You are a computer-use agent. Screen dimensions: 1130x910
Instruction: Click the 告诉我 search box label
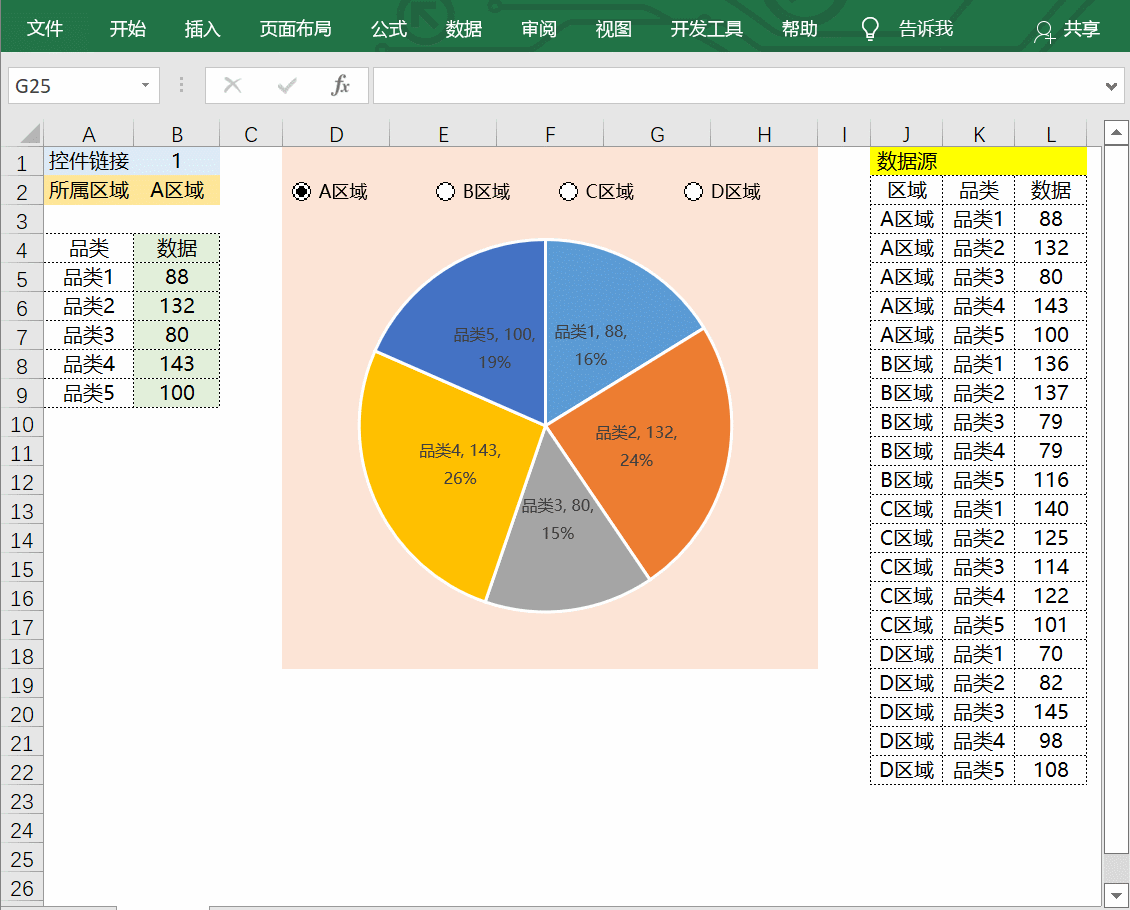[926, 29]
